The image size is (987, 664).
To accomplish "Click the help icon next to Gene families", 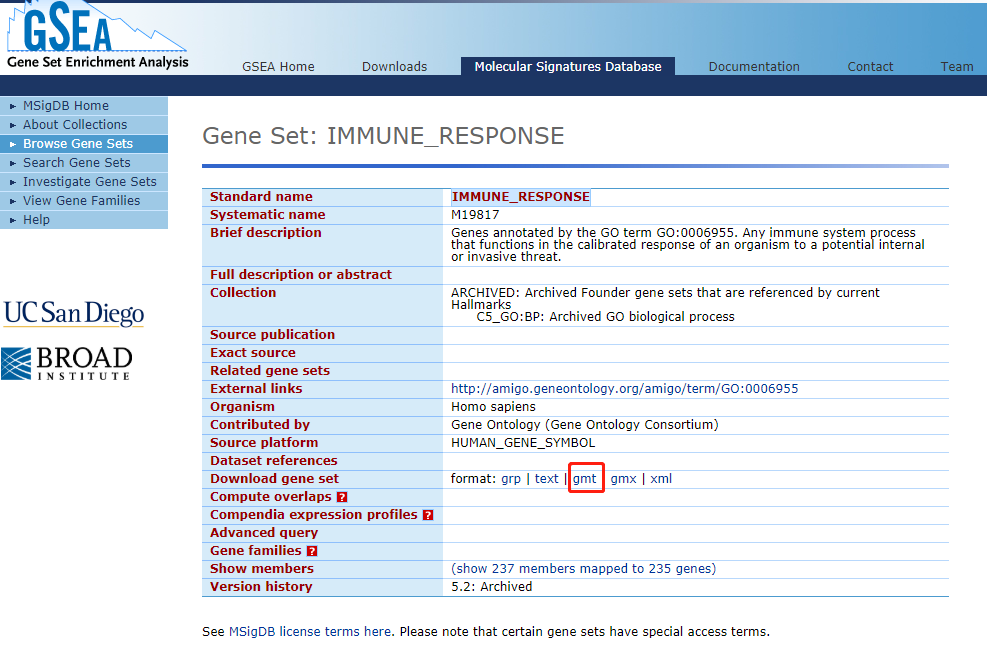I will tap(312, 551).
